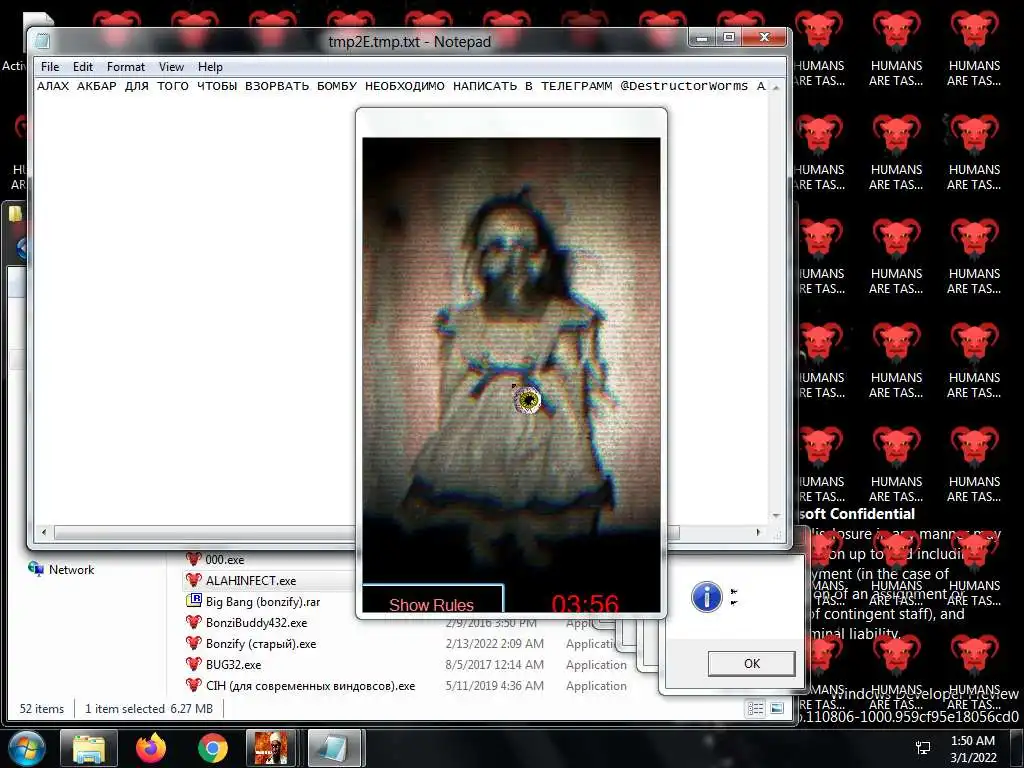Click the Russian text line in Notepad
Viewport: 1024px width, 768px height.
401,86
